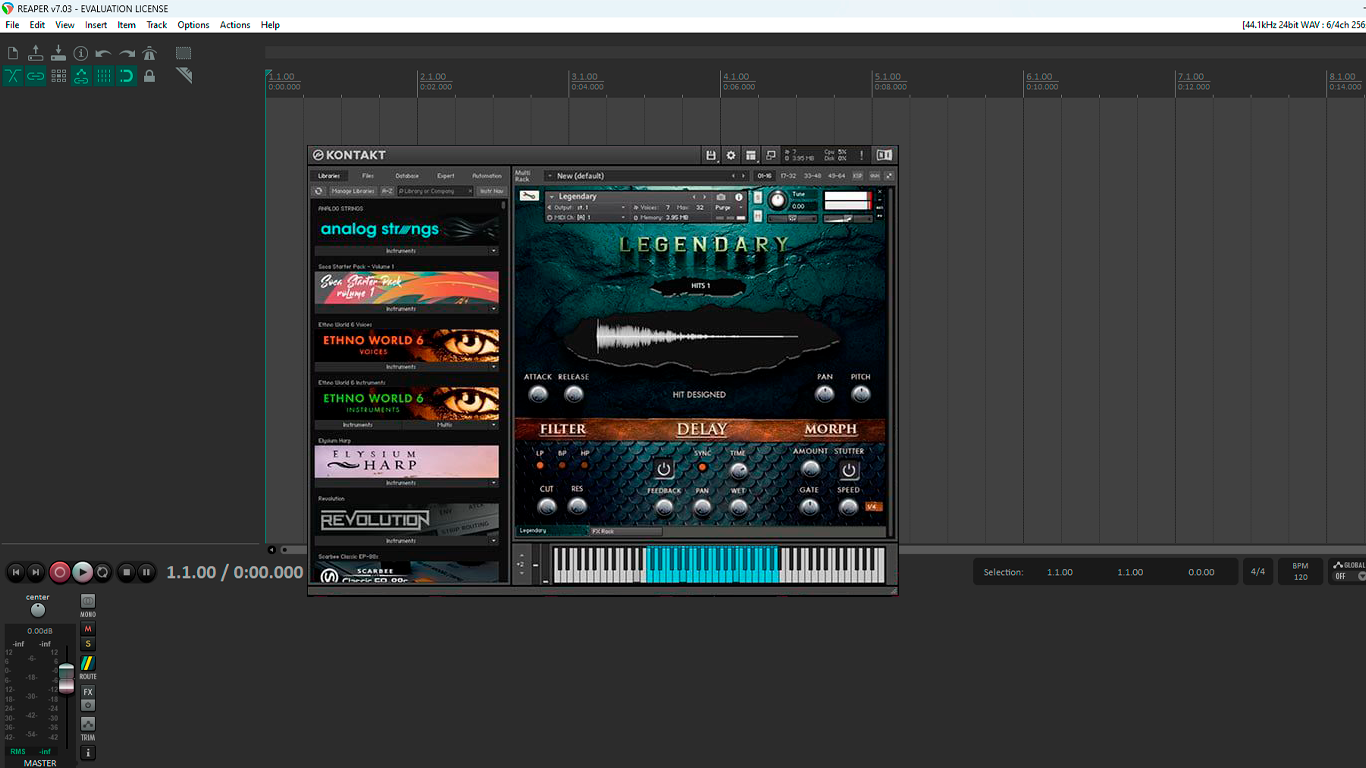Click the HITS 1 preset selector
1366x768 pixels.
701,286
